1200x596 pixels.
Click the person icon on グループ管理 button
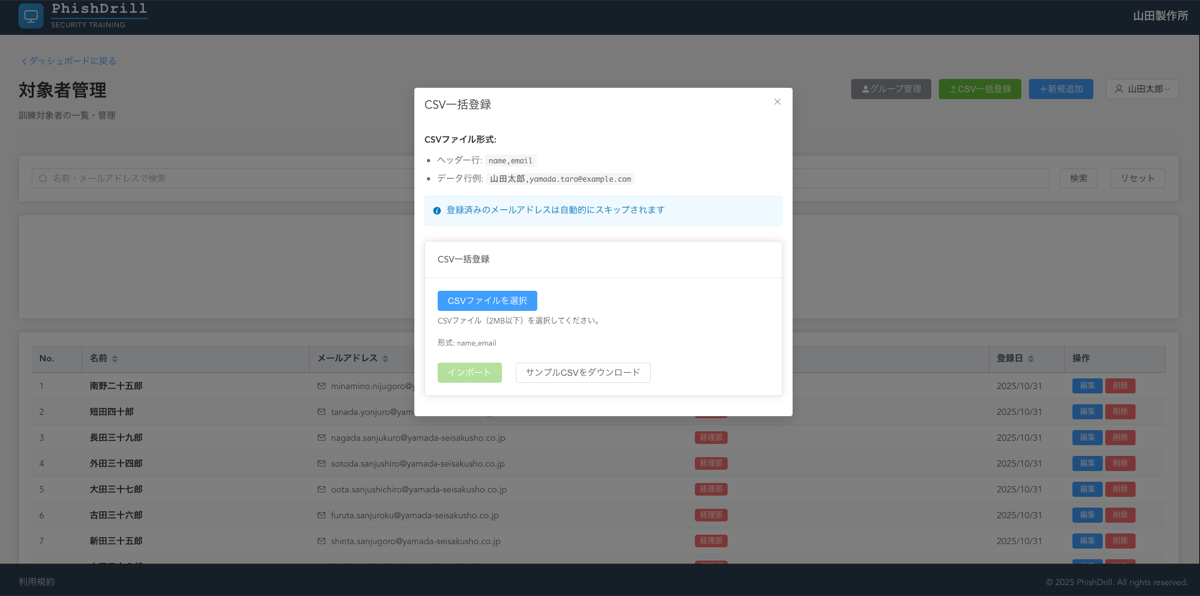pyautogui.click(x=864, y=89)
